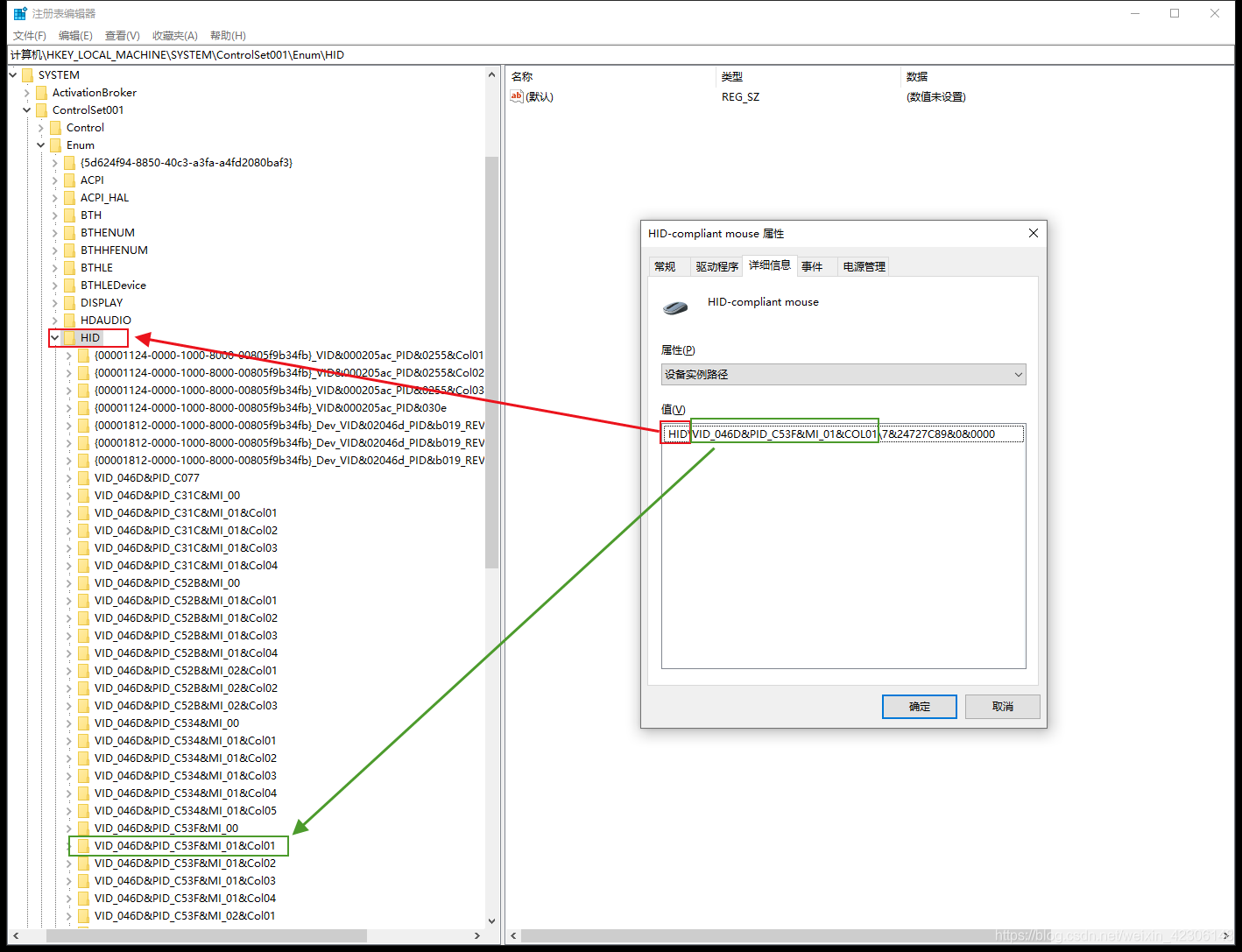Collapse the ControlSet001 node
Viewport: 1242px width, 952px height.
tap(26, 110)
